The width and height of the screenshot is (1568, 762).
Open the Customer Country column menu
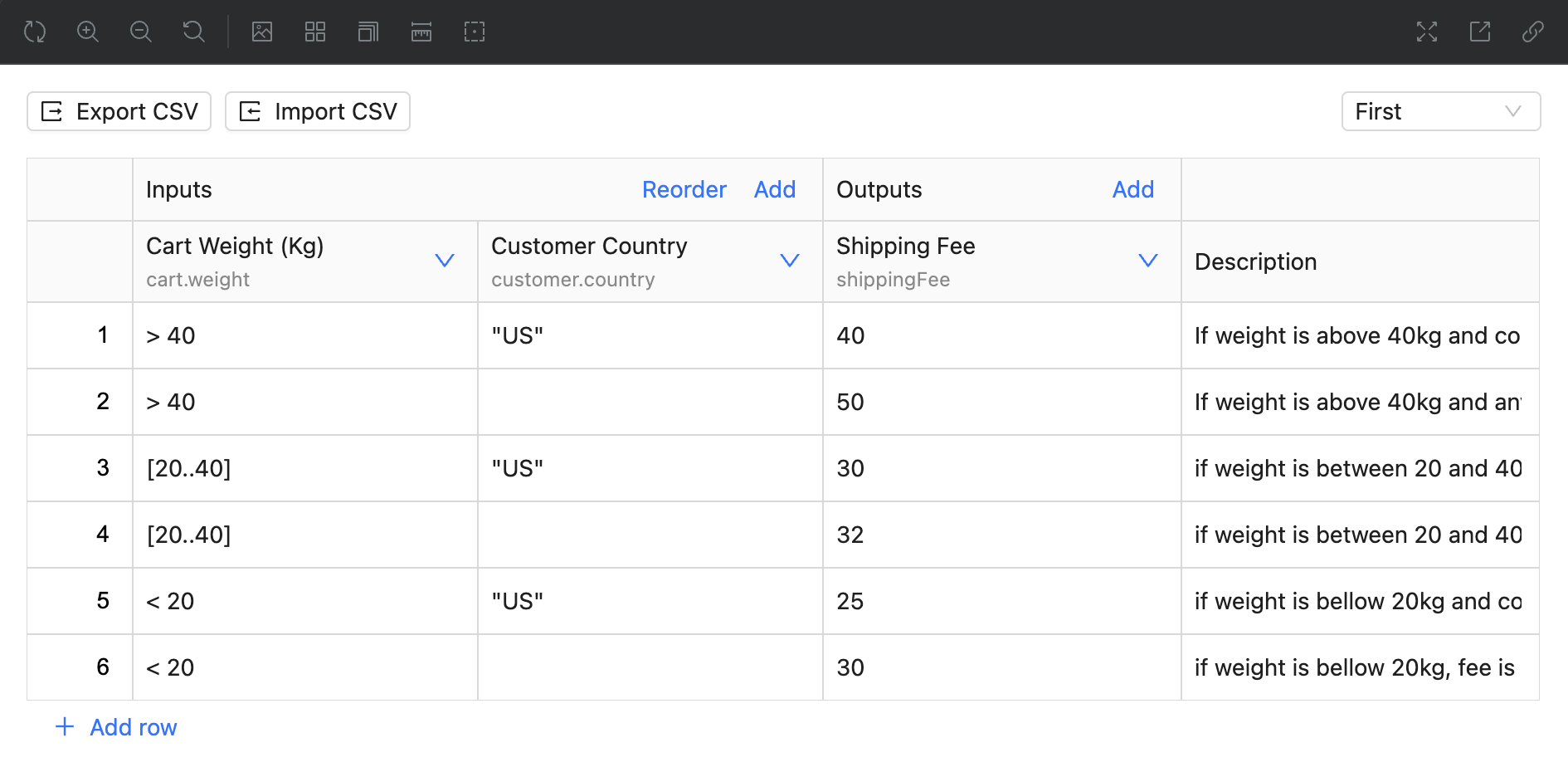(x=789, y=261)
